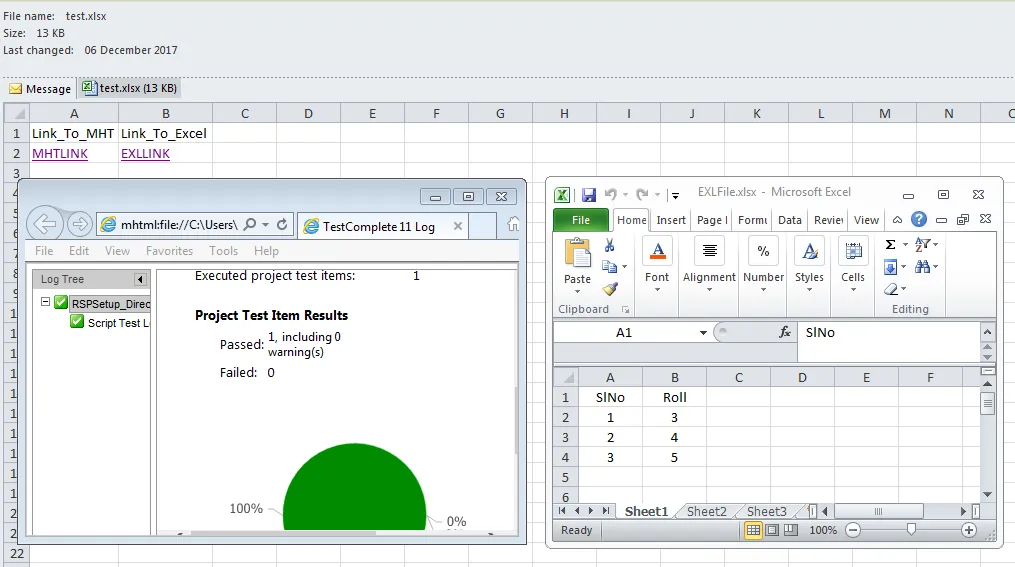This screenshot has width=1015, height=567.
Task: Click the zoom slider handle
Action: (911, 529)
